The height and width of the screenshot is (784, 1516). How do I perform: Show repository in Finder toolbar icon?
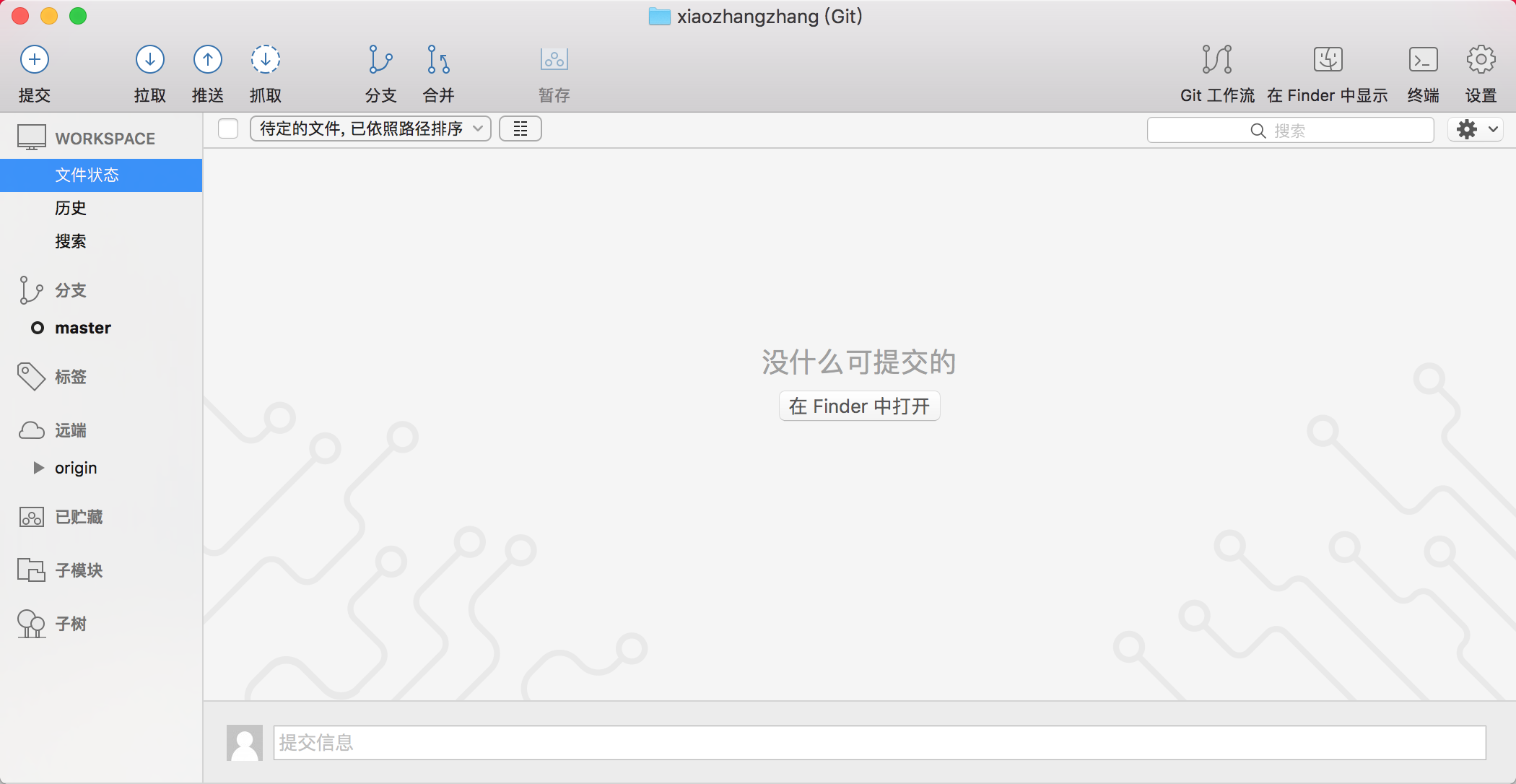(1327, 60)
